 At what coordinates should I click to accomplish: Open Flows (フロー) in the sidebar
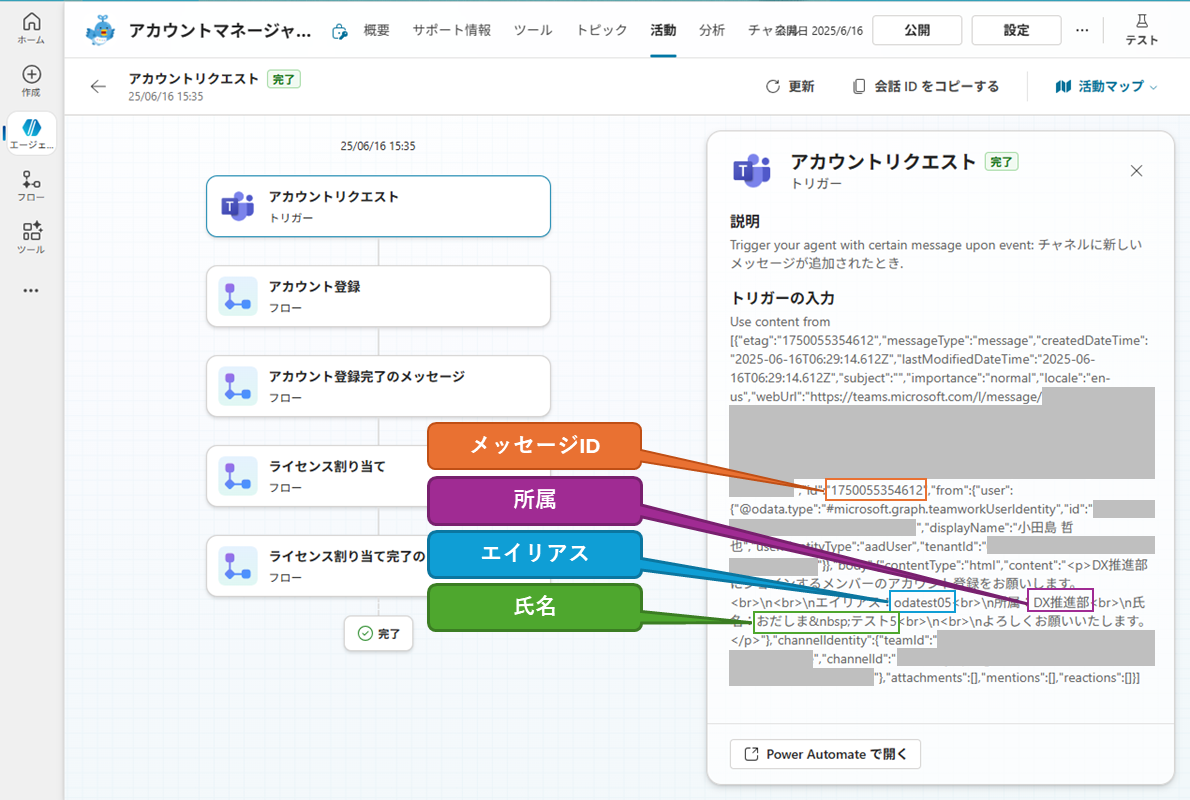pos(31,186)
